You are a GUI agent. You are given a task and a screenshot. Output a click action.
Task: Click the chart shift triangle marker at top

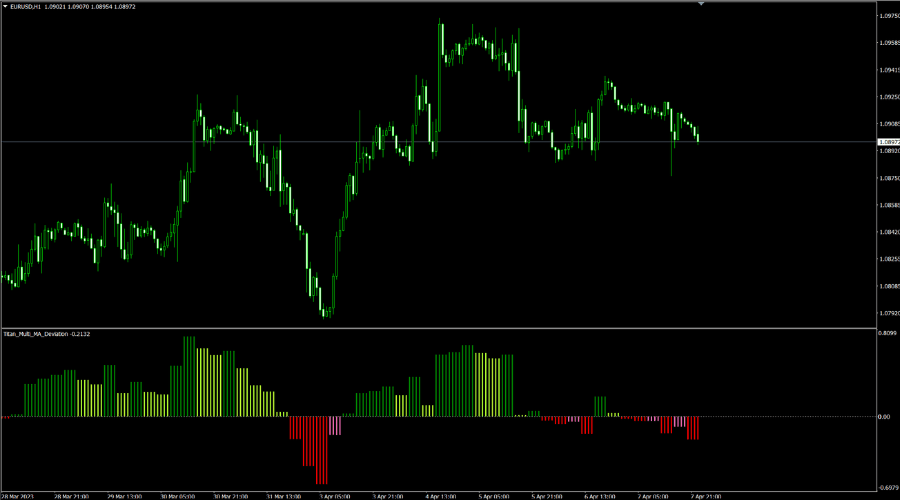701,4
